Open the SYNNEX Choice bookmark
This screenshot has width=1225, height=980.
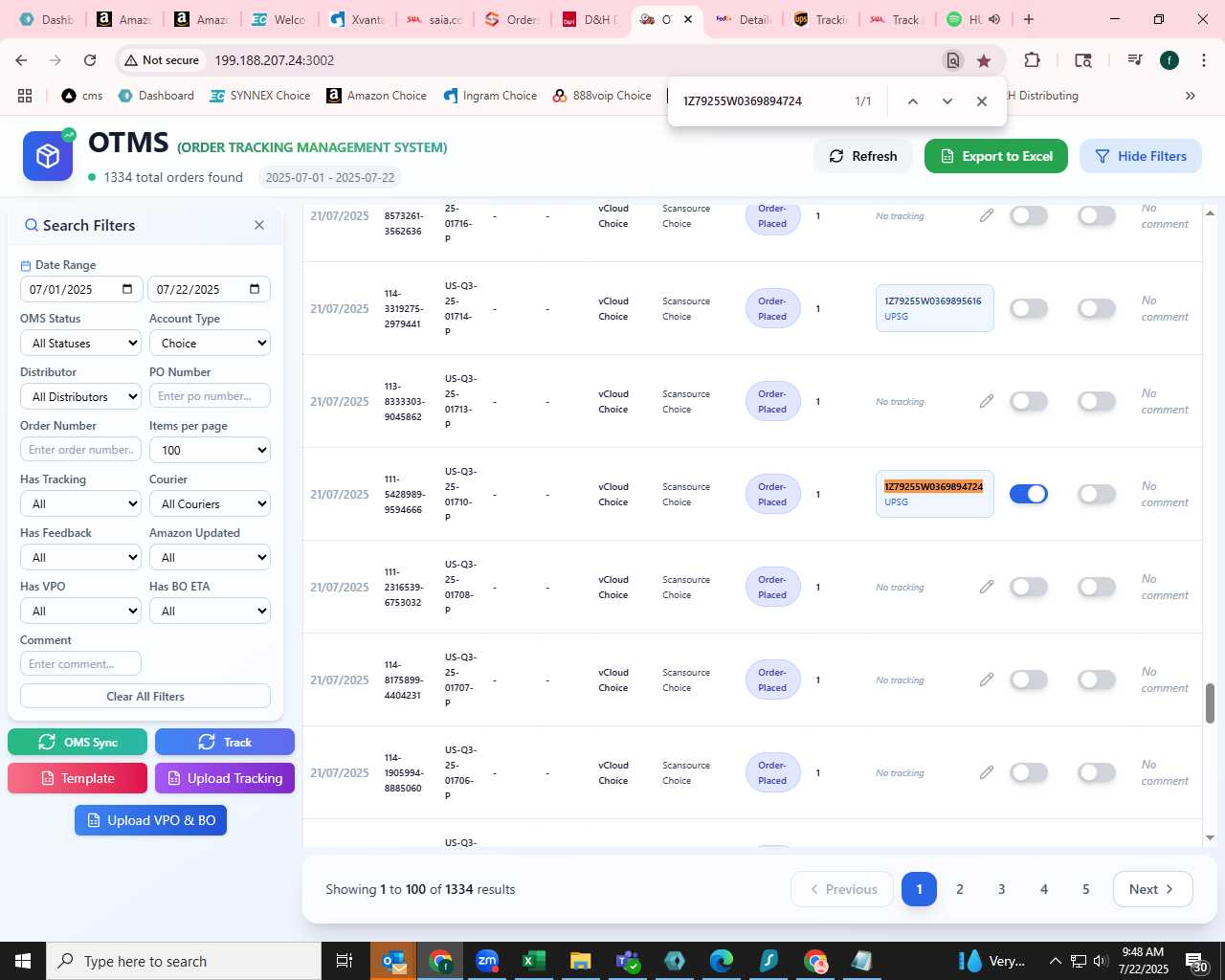click(x=260, y=96)
